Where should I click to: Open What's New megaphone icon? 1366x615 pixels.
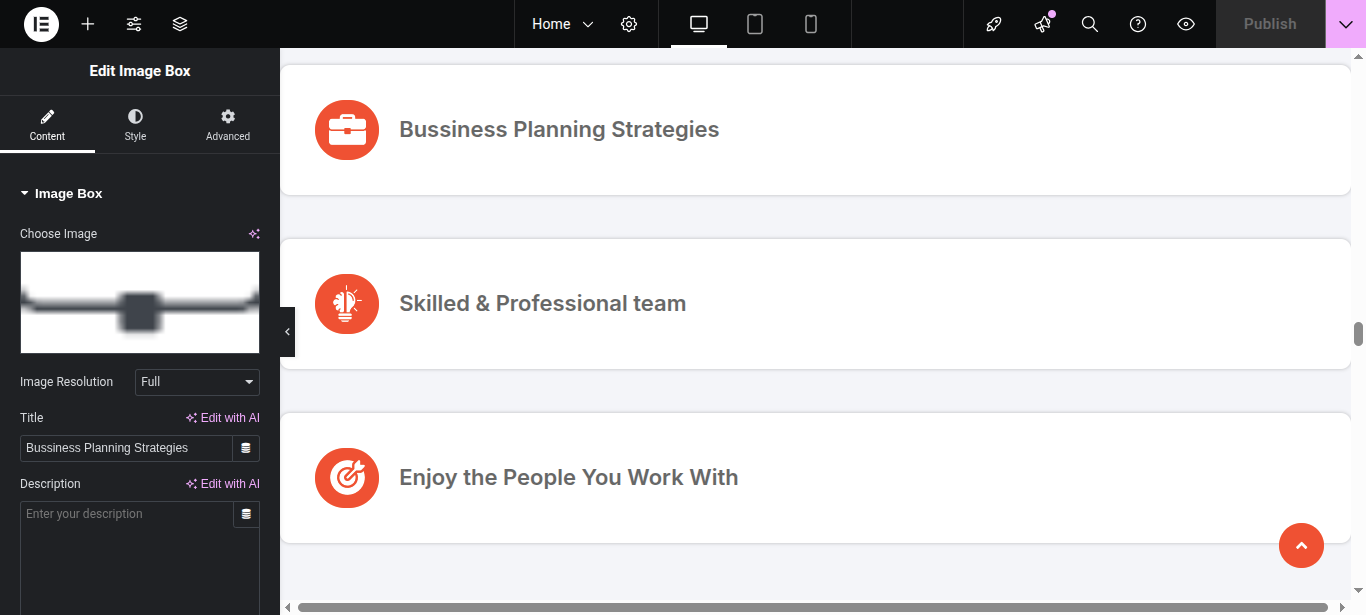point(1043,24)
